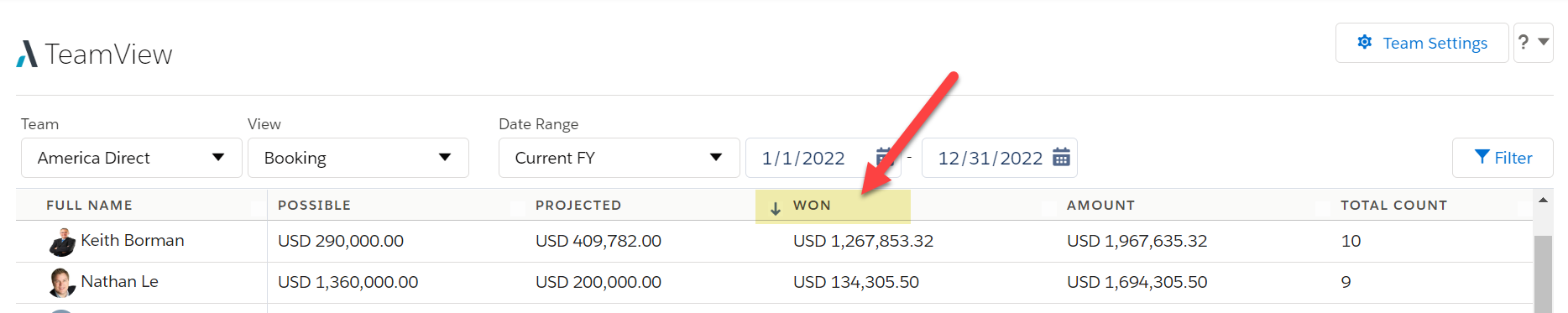Click the gear icon in Team Settings

(1365, 42)
